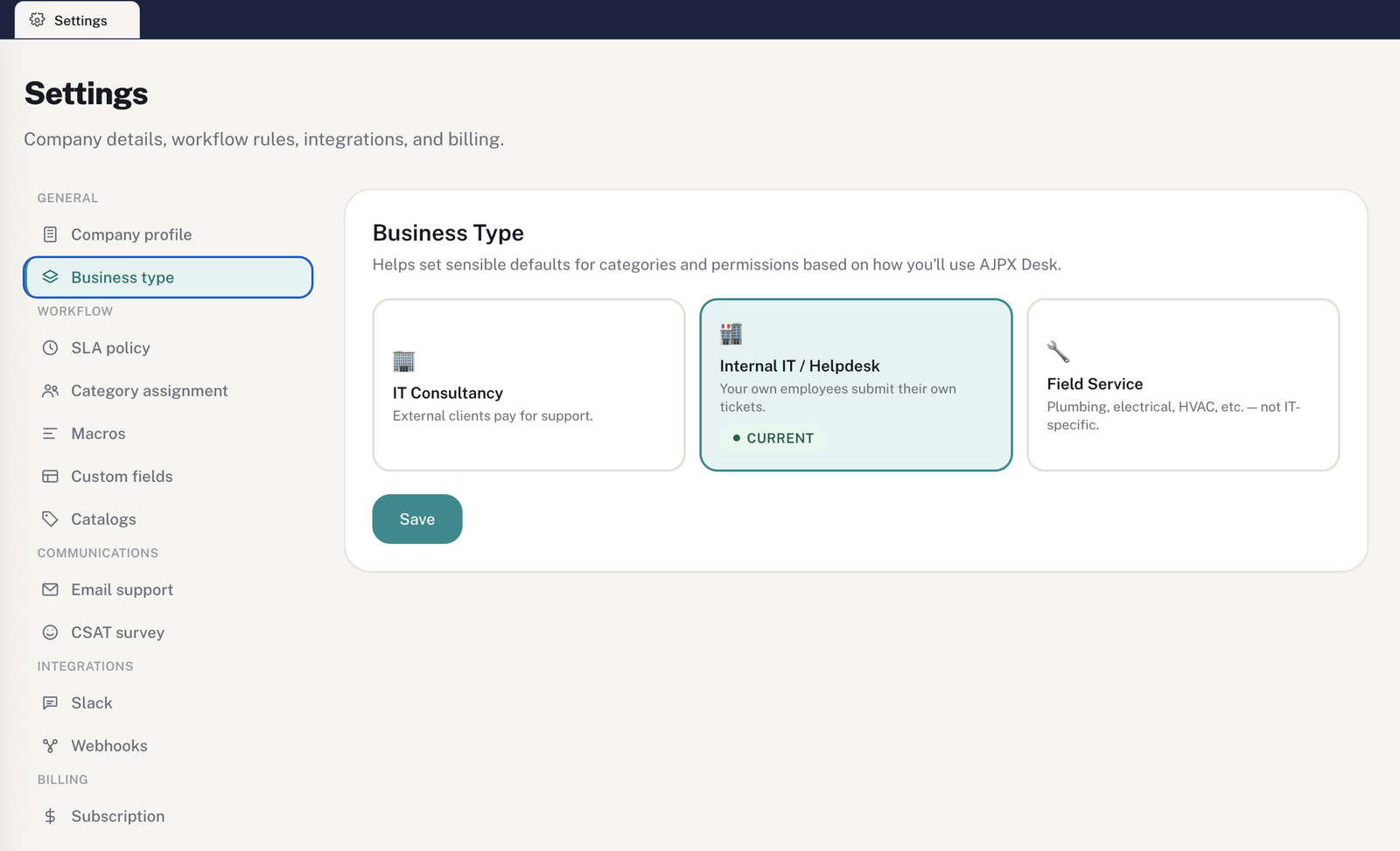Click the CSAT survey smiley icon

pos(50,632)
